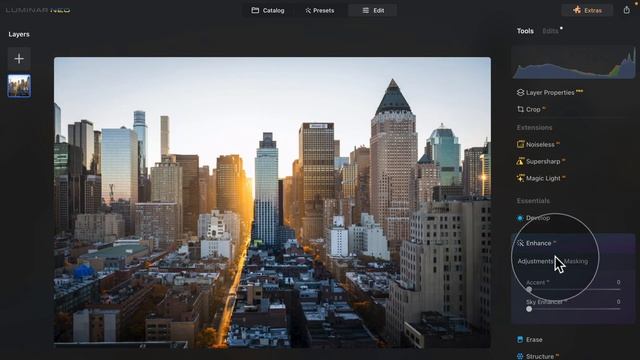The width and height of the screenshot is (640, 360).
Task: Click the Noiseless extension icon
Action: 520,144
